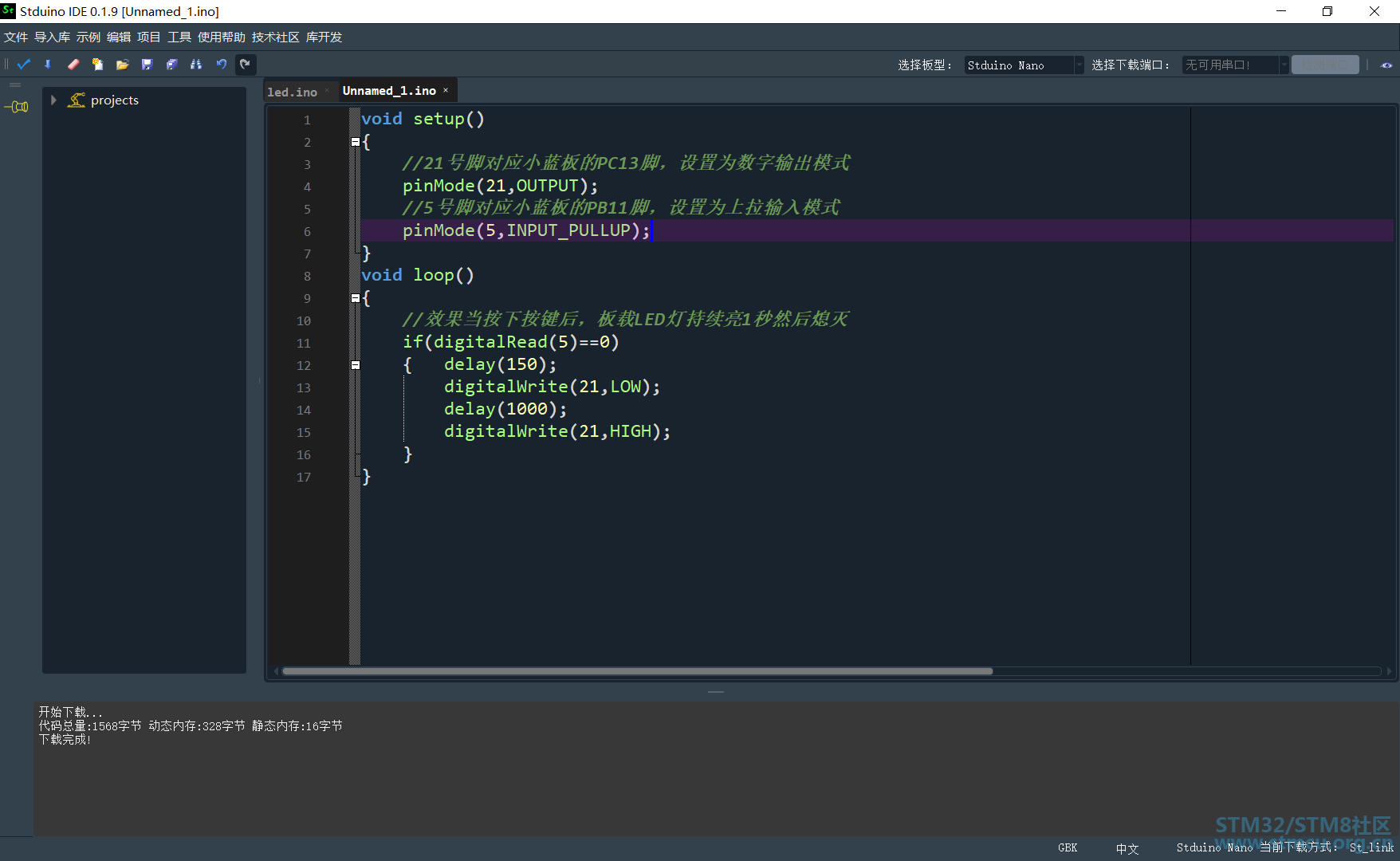Click the binoculars find icon
The width and height of the screenshot is (1400, 861).
pos(196,65)
